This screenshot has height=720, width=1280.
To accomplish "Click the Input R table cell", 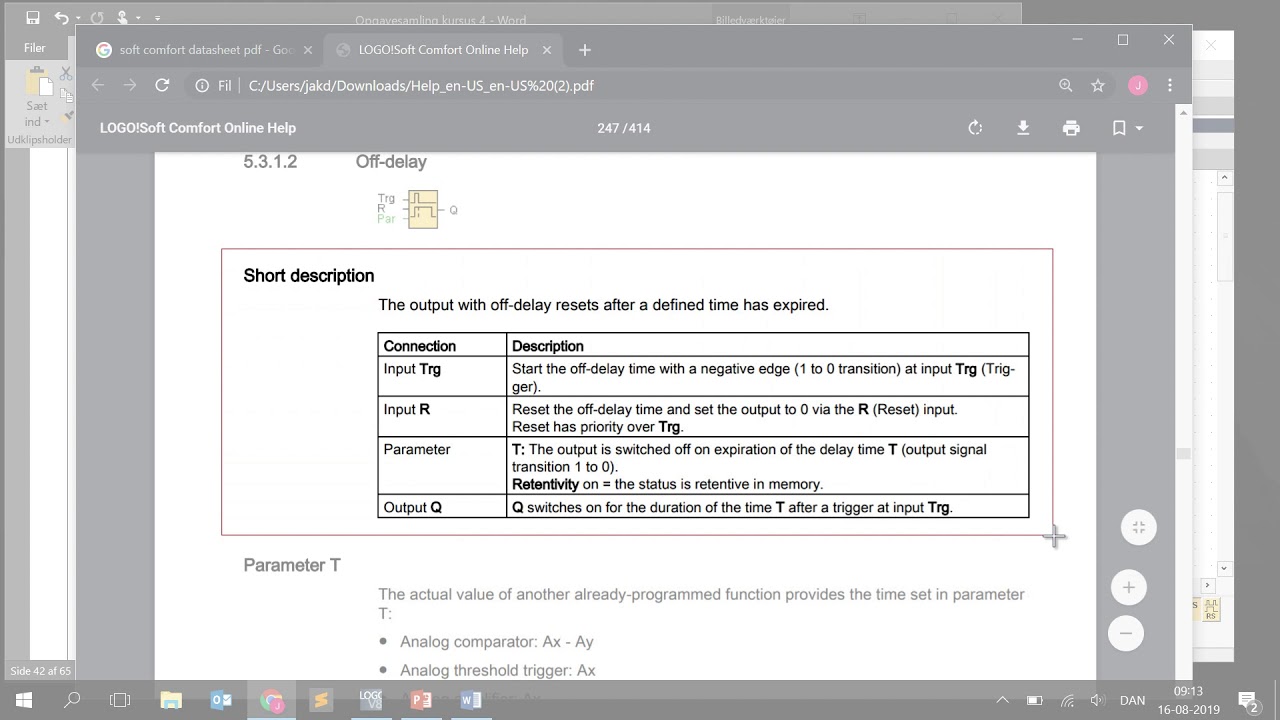I will (442, 417).
